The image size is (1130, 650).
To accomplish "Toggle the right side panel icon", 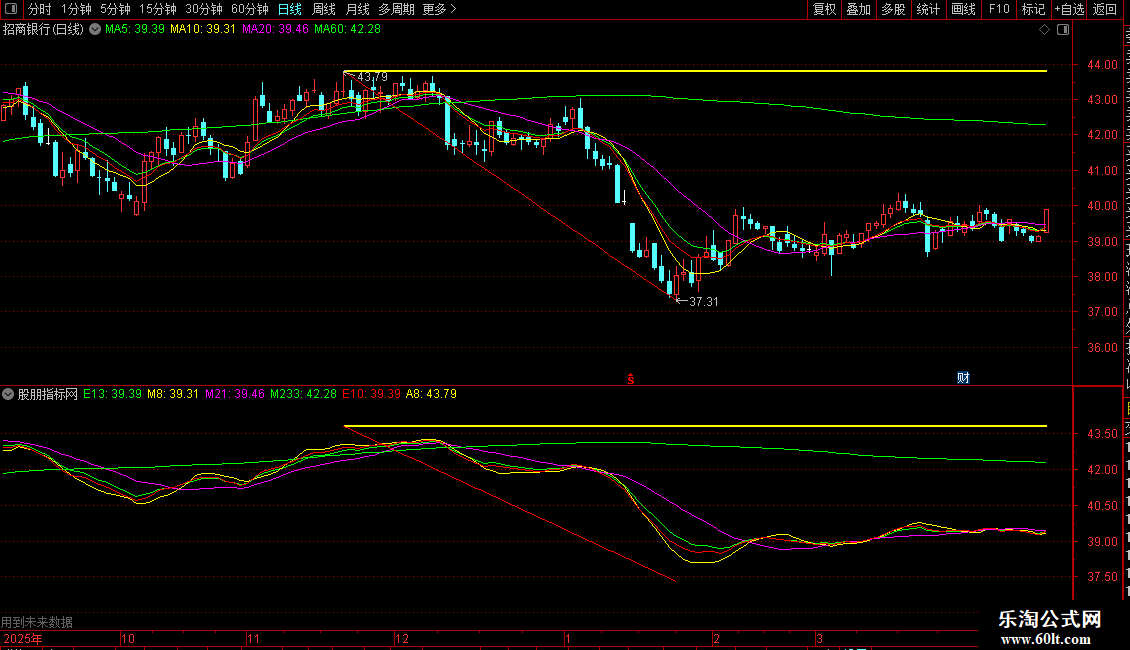I will 1063,30.
